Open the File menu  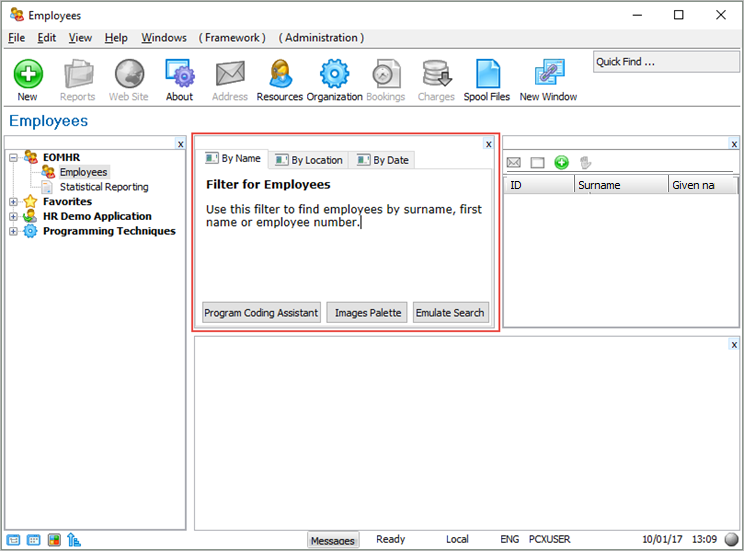pos(17,37)
